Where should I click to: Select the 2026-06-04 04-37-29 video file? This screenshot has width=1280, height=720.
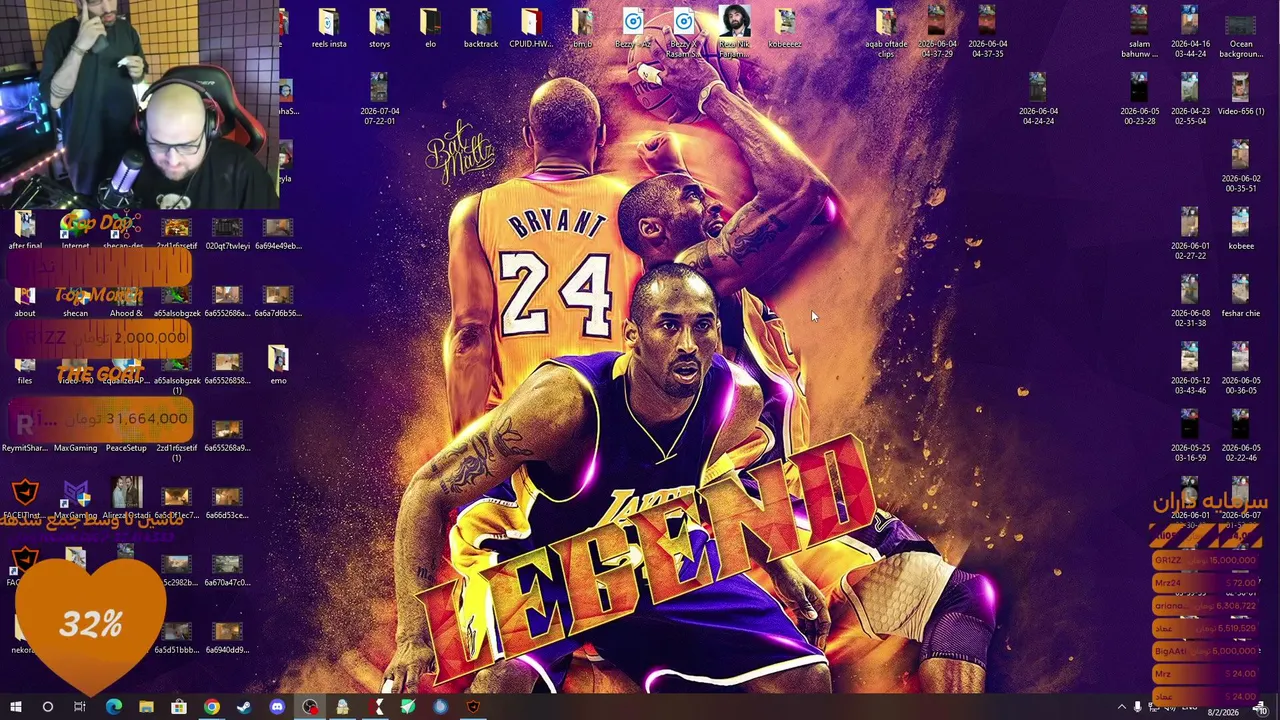[x=937, y=33]
